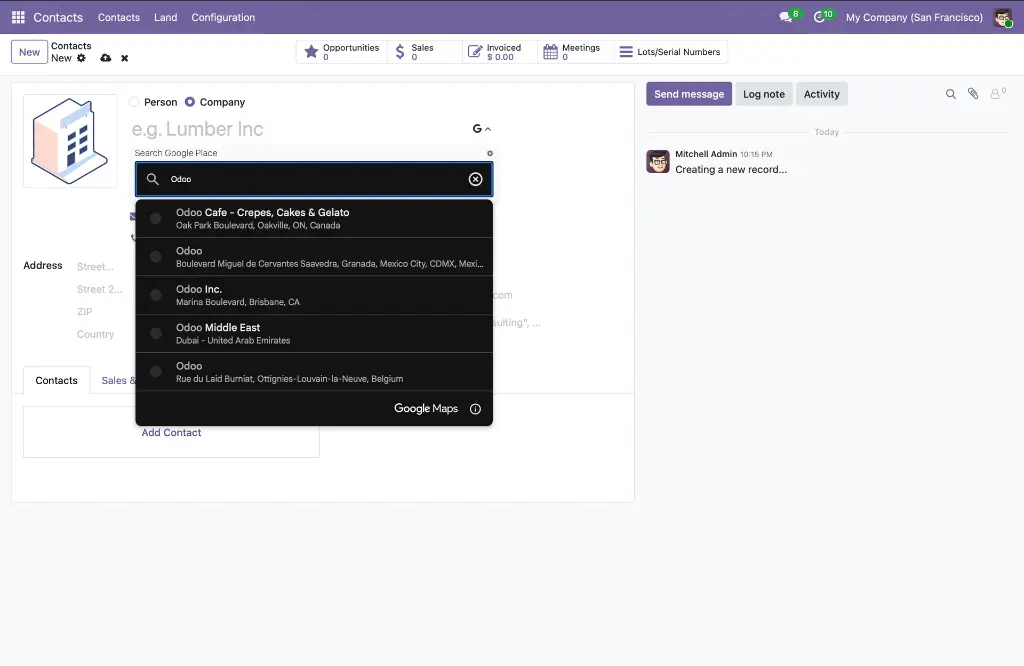Open Mitchell Admin user avatar menu

pos(1003,18)
